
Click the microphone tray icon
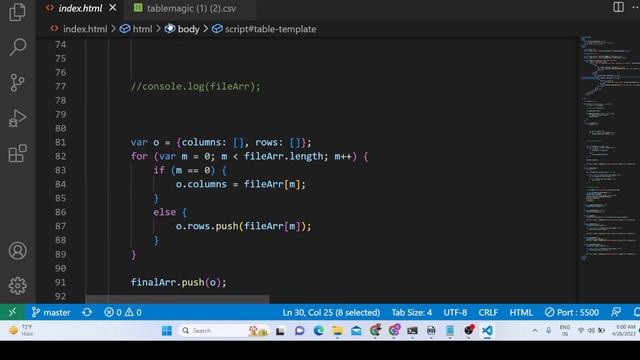point(548,330)
